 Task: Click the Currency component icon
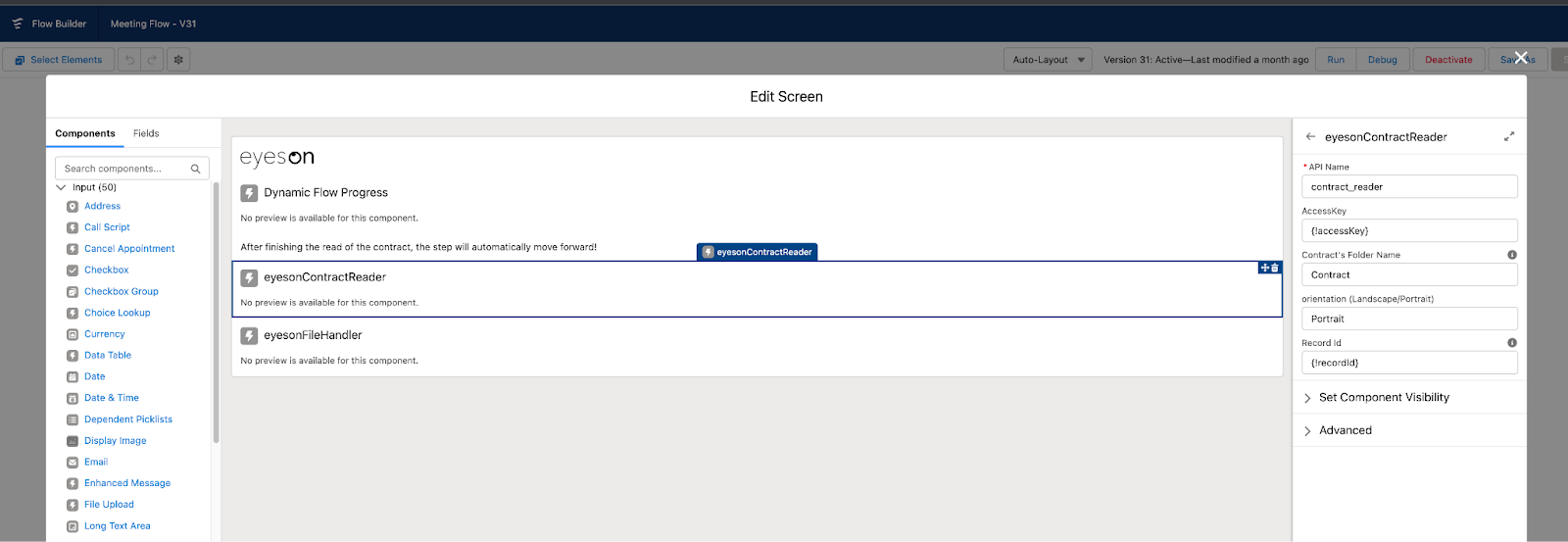pos(73,334)
